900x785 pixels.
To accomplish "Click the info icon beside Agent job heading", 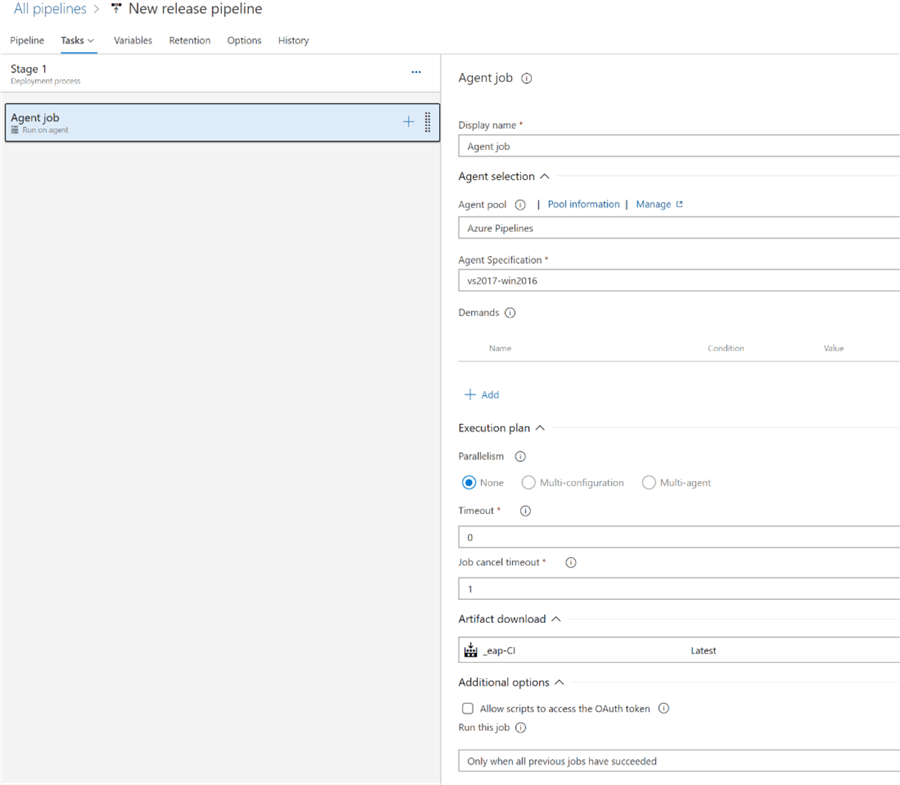I will [527, 78].
